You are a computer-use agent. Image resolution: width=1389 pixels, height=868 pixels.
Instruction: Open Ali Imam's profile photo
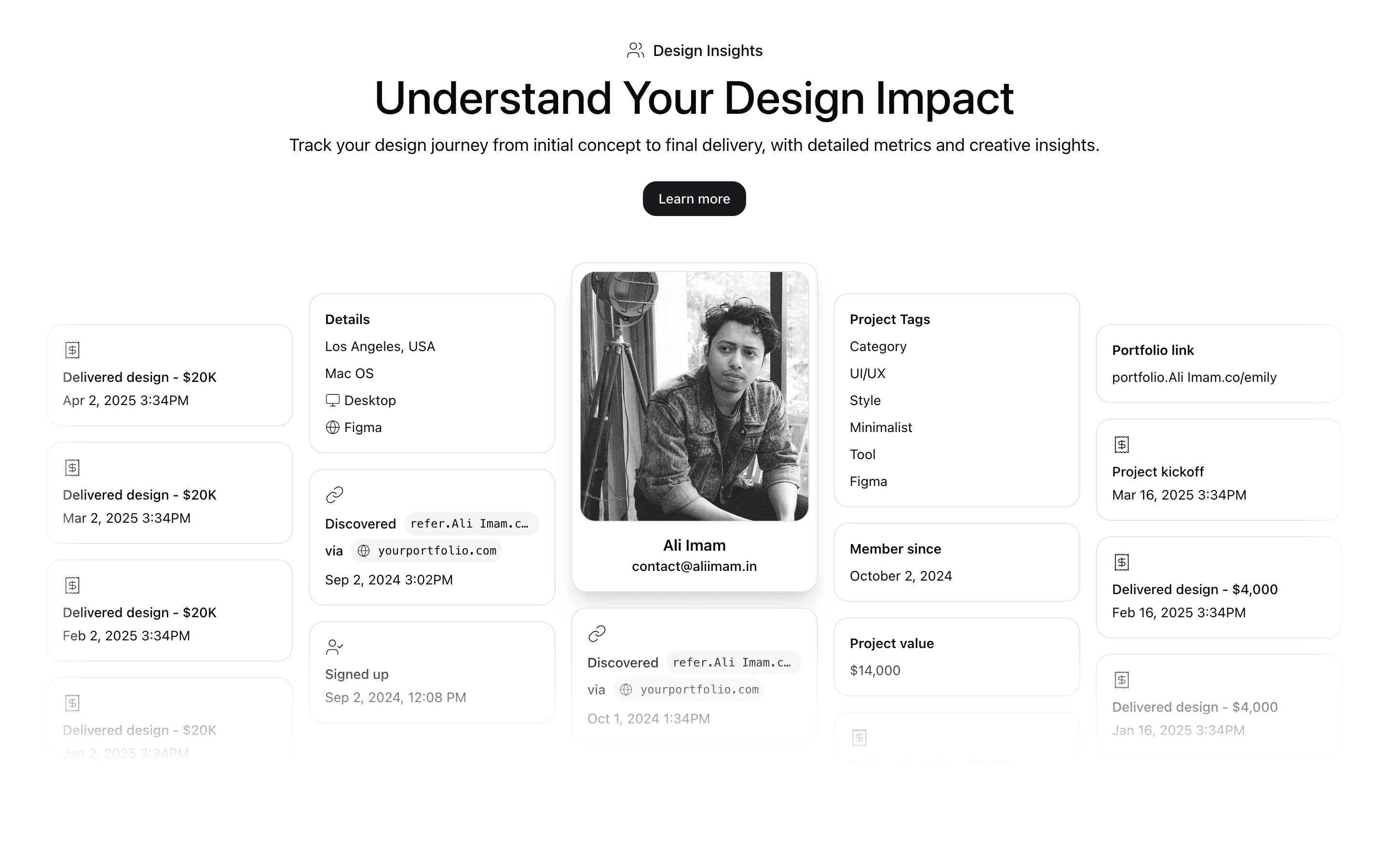694,396
